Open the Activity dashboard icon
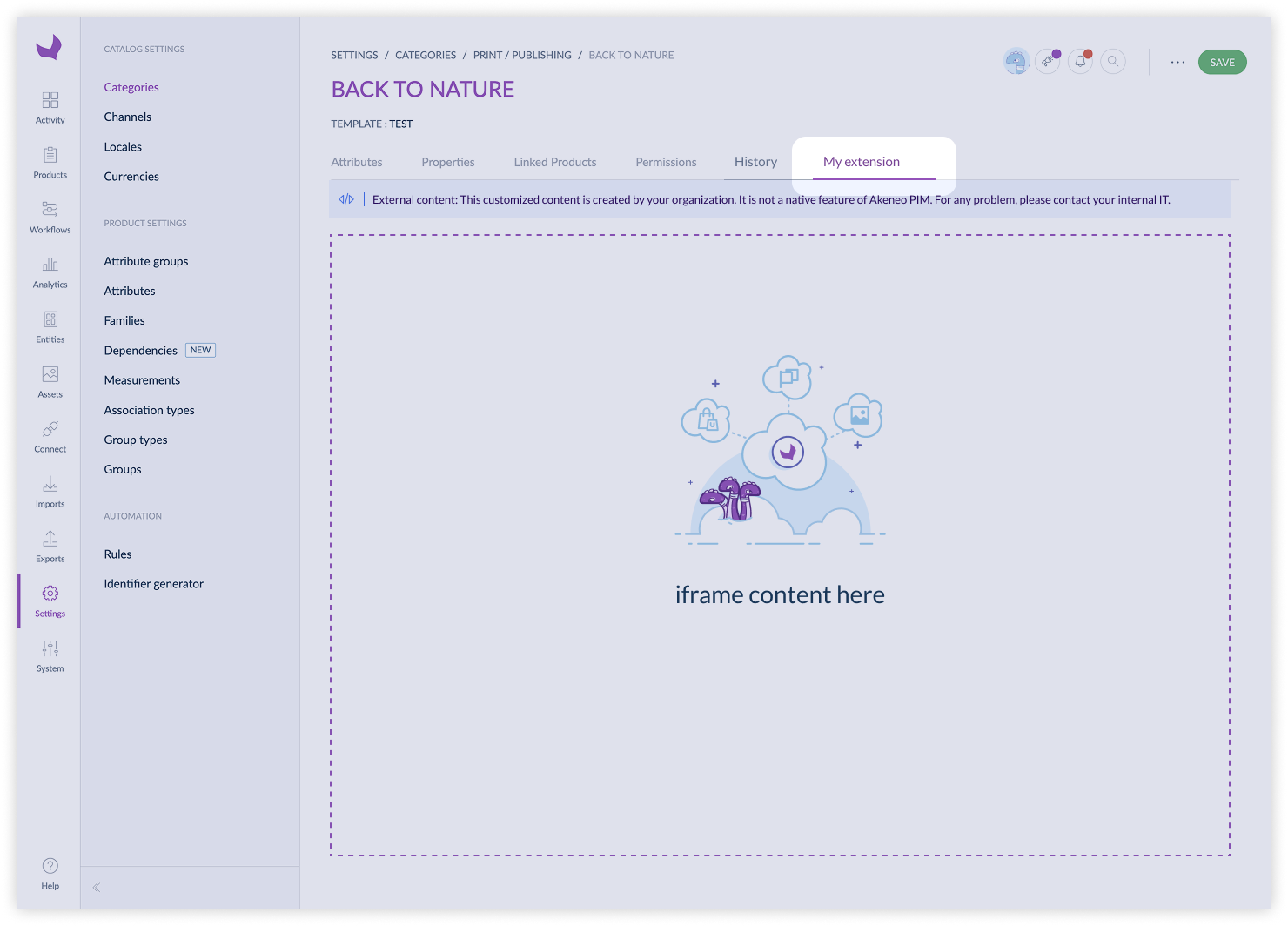The height and width of the screenshot is (926, 1288). [x=50, y=101]
